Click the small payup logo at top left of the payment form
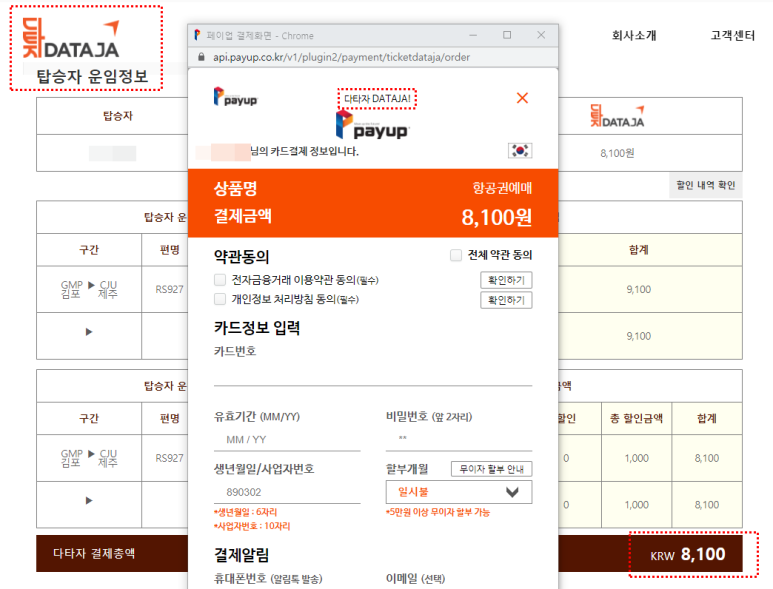The image size is (773, 589). click(x=235, y=97)
